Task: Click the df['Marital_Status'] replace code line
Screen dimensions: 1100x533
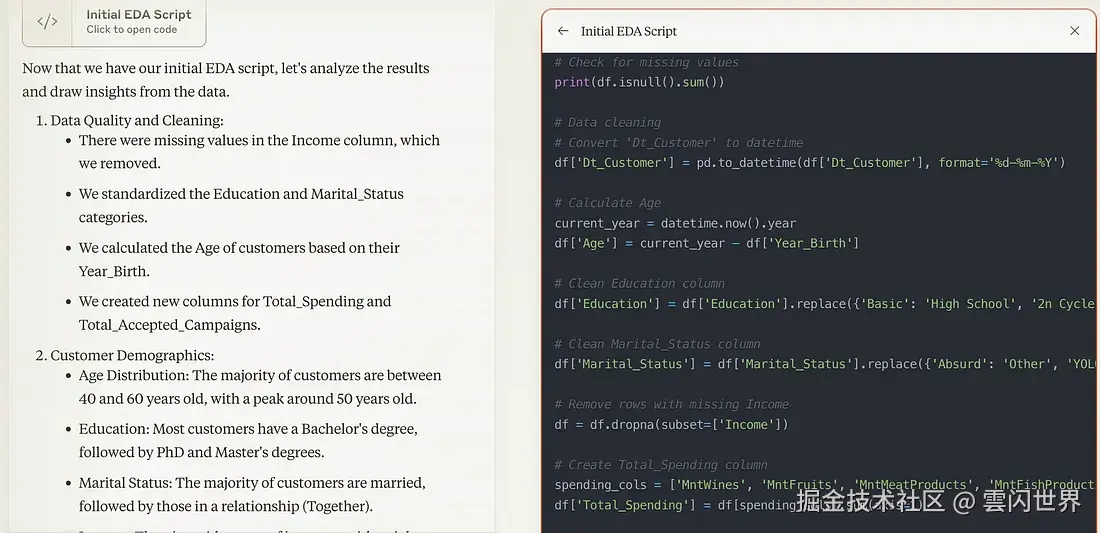Action: (824, 364)
